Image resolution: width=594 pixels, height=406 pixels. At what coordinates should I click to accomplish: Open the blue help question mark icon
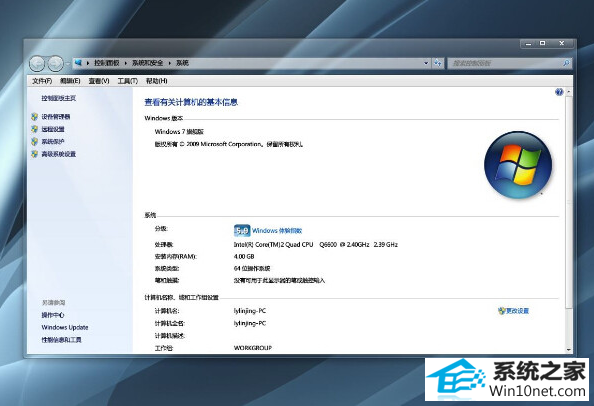pyautogui.click(x=559, y=92)
